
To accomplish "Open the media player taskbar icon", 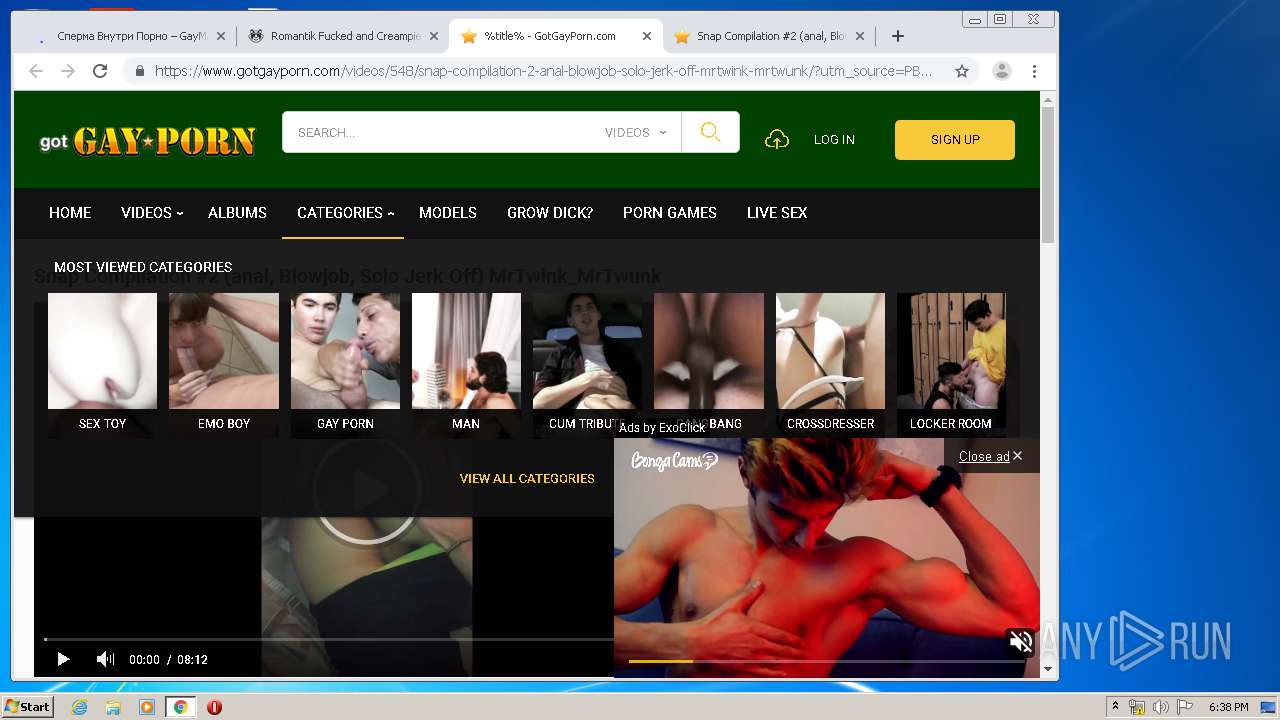I will click(147, 707).
